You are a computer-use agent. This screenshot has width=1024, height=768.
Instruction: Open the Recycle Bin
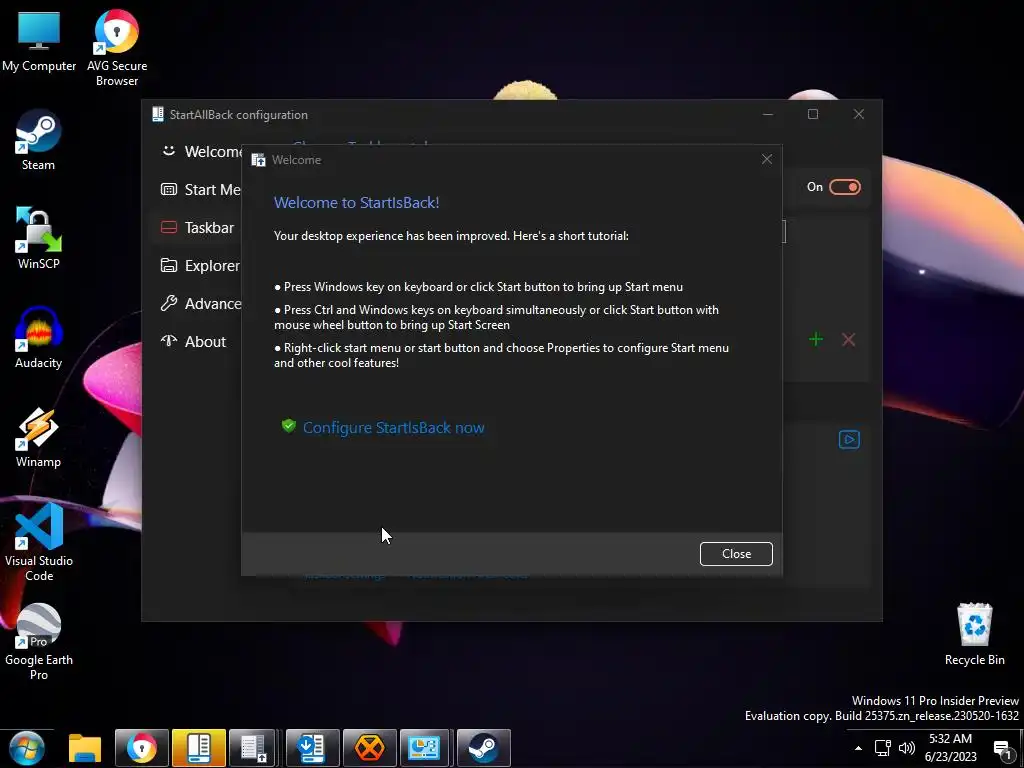pos(974,633)
